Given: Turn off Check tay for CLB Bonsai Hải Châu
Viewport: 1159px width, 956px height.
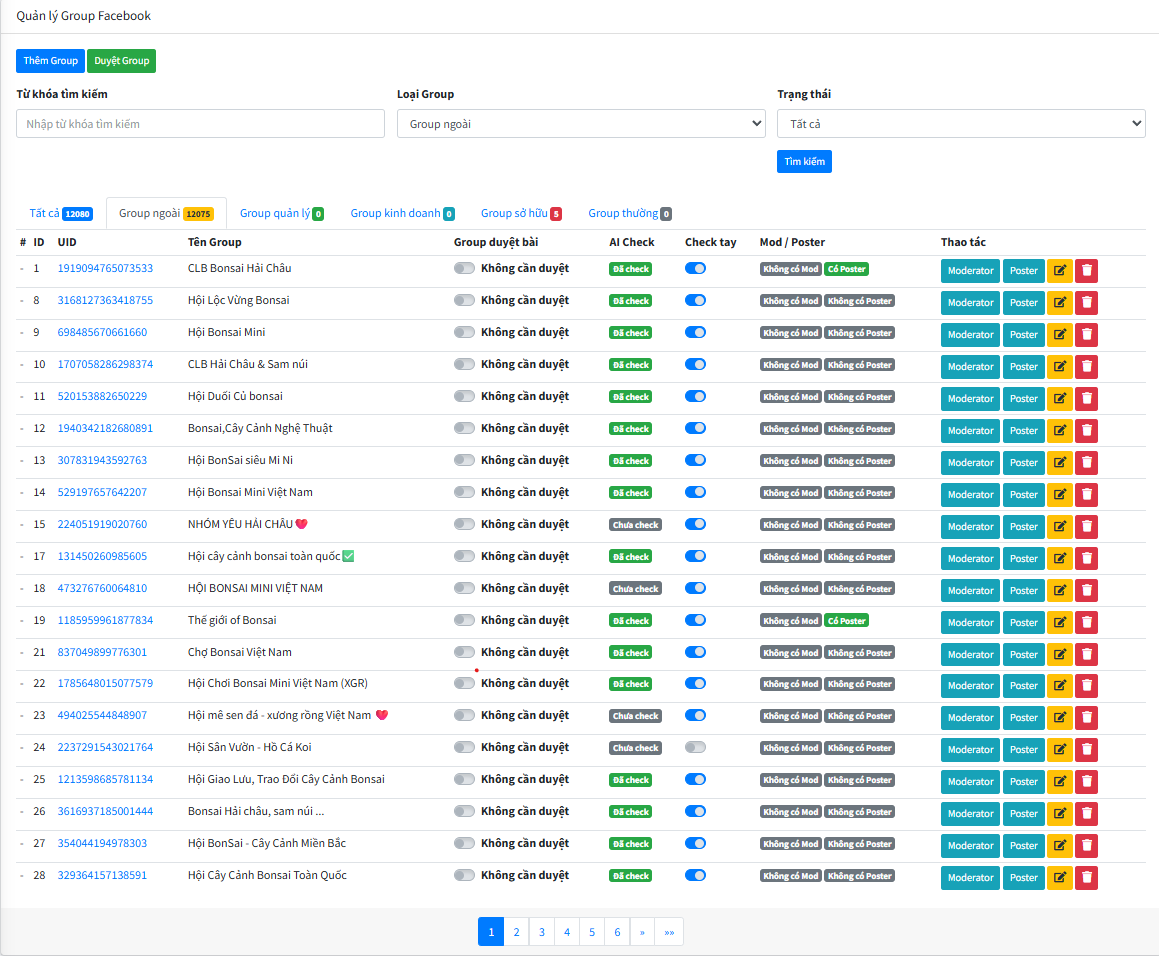Looking at the screenshot, I should [696, 268].
